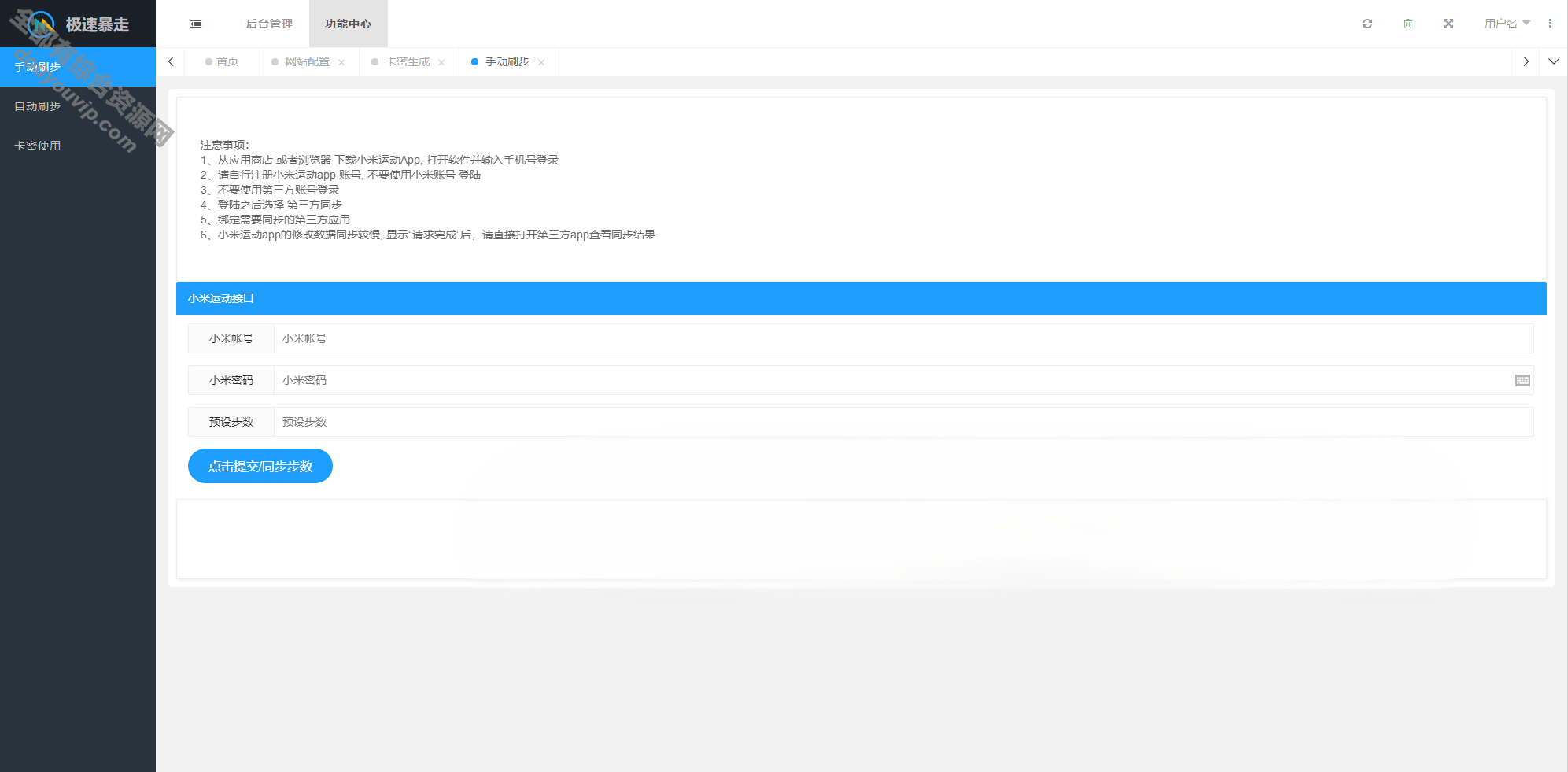Screen dimensions: 1568x772
Task: Collapse the sidebar with the menu fold icon
Action: click(196, 24)
